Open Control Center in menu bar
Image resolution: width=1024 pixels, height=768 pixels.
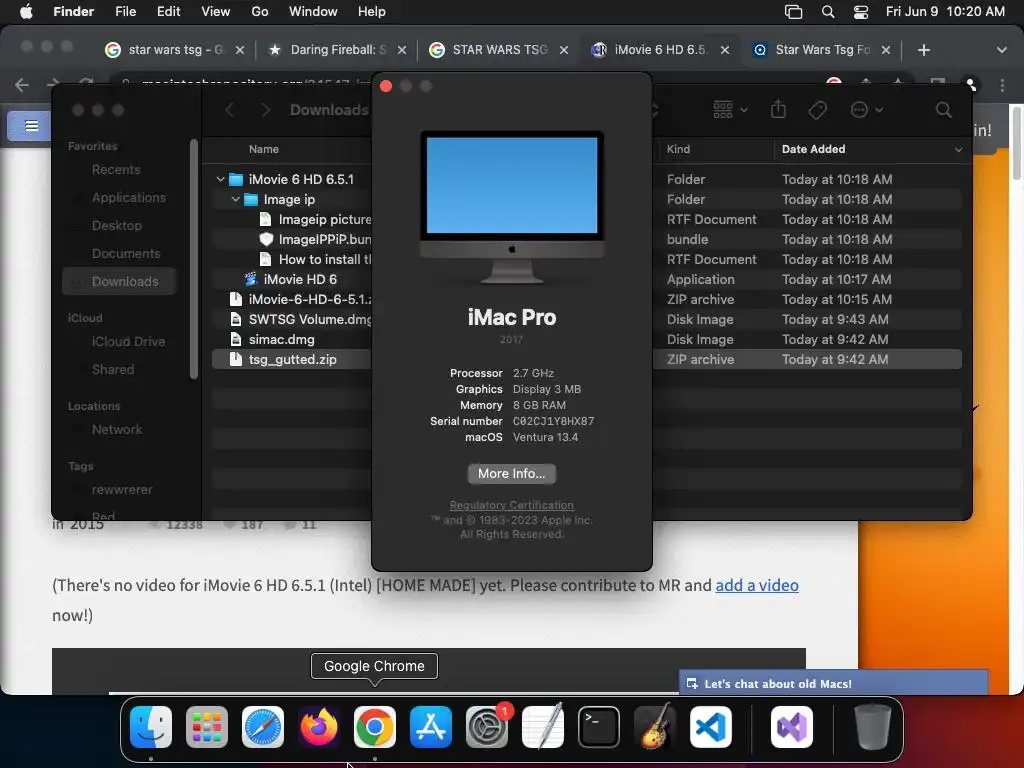[861, 12]
